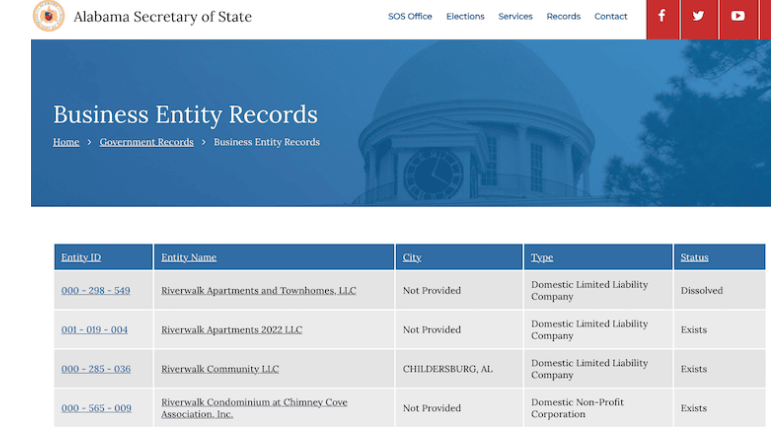
Task: Open the Services menu
Action: [515, 17]
